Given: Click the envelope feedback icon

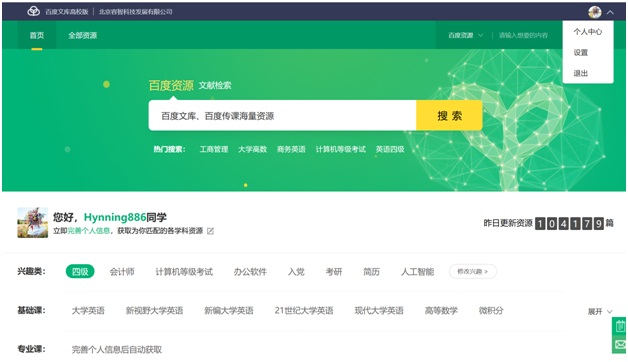Looking at the screenshot, I should 620,344.
